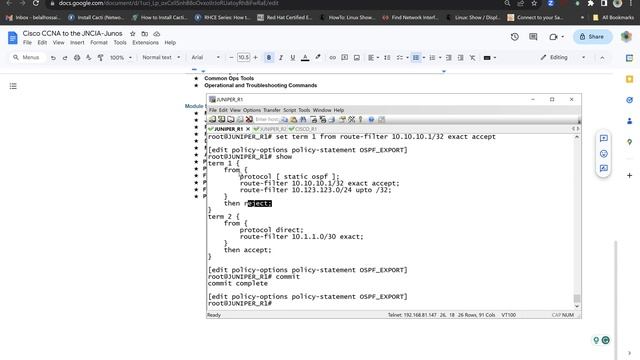Open the Docs Insert menu
Screen dimensions: 640x360
click(x=77, y=42)
